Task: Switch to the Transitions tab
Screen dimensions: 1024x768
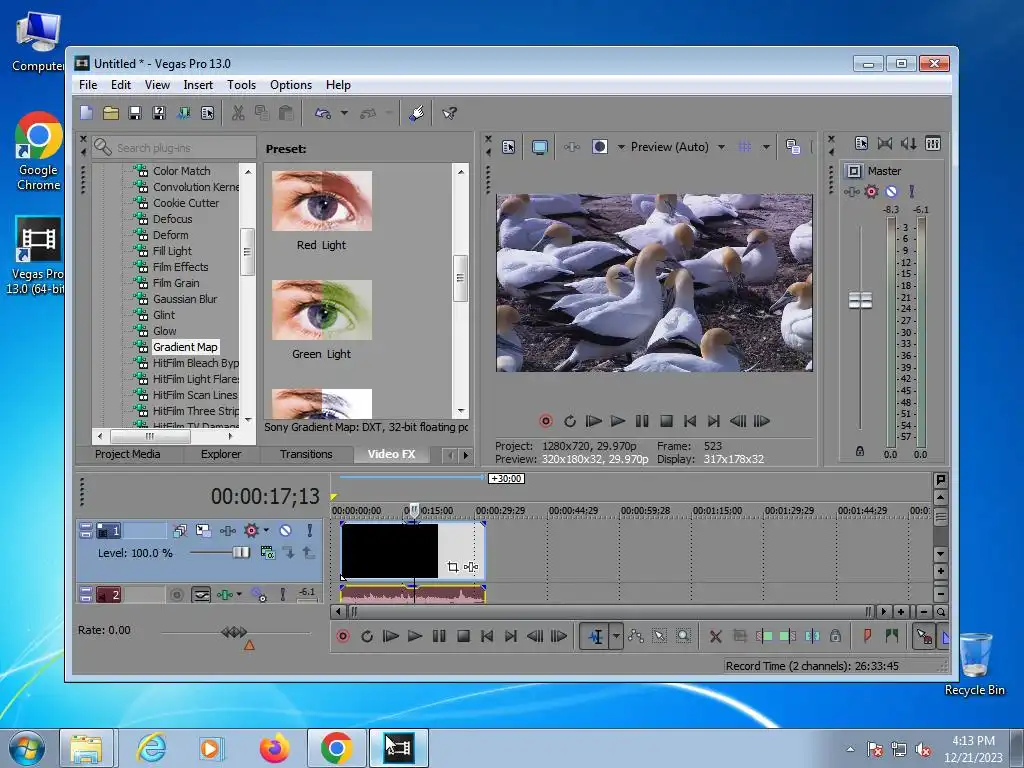Action: 306,455
